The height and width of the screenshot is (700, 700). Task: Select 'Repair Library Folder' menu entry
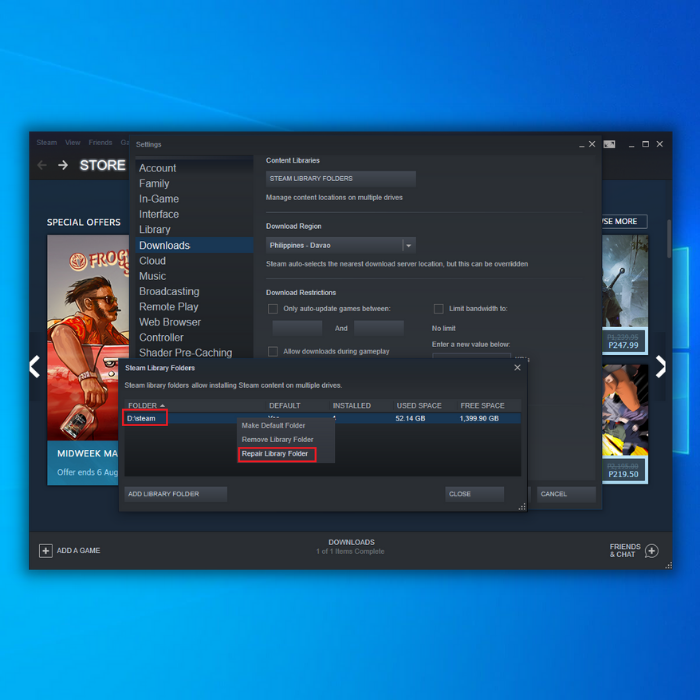275,454
